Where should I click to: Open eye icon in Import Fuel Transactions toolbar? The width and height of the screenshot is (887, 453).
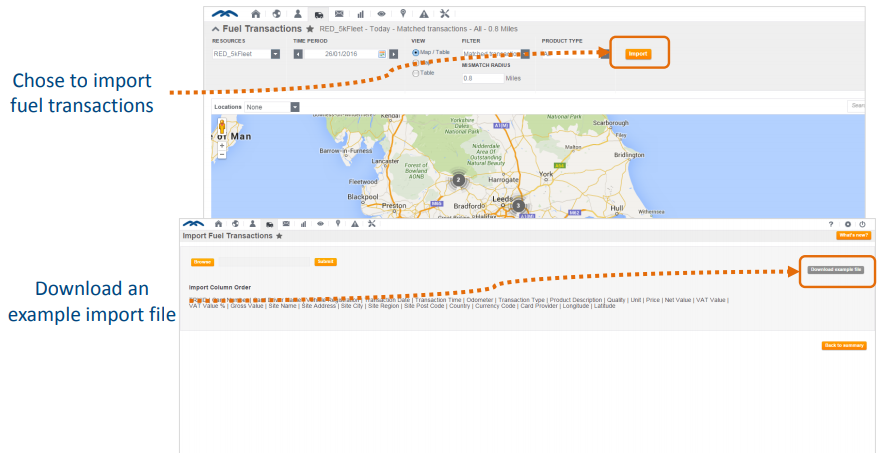(x=320, y=224)
